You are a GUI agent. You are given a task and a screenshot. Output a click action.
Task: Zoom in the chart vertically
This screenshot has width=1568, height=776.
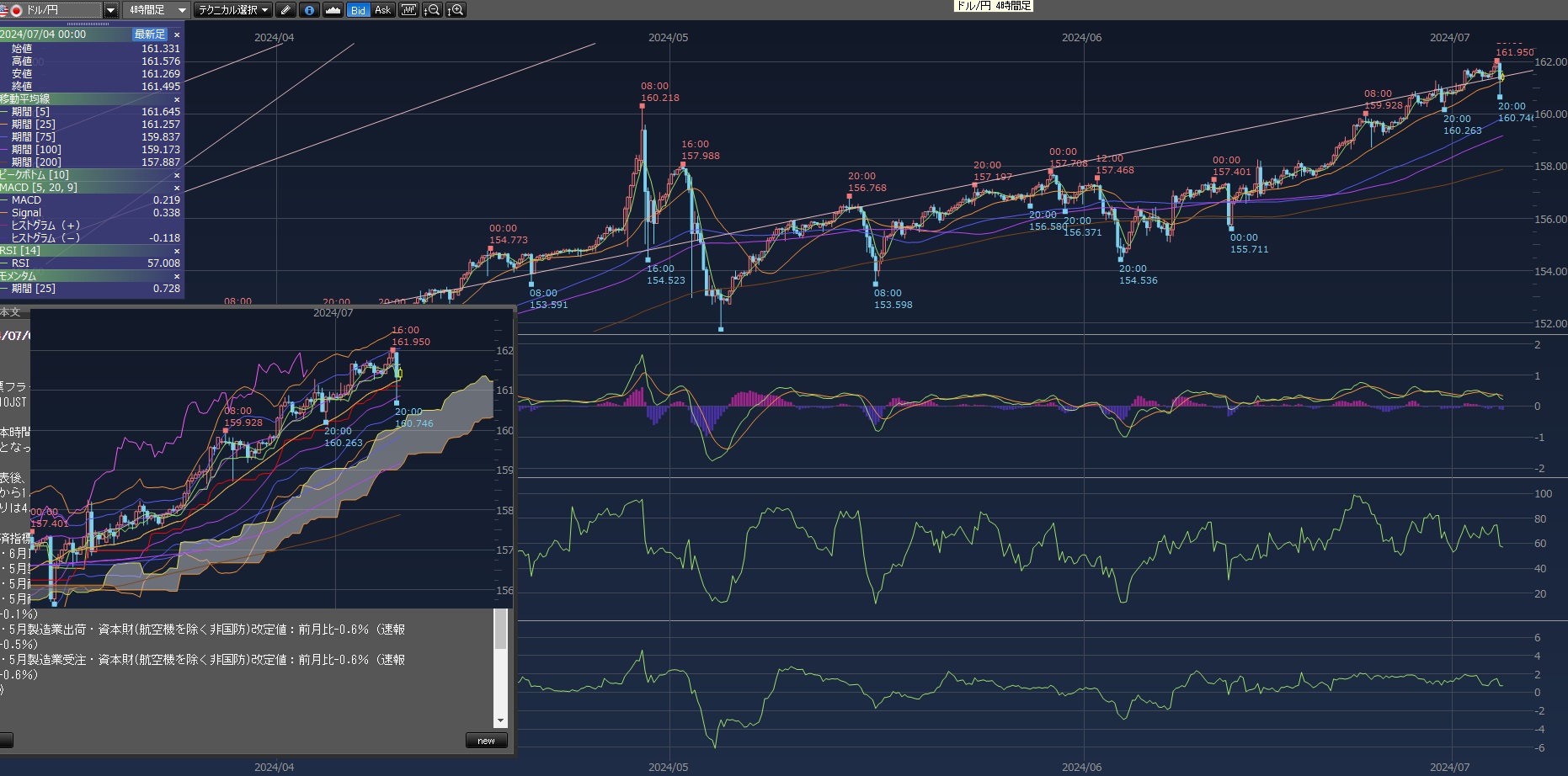coord(456,10)
